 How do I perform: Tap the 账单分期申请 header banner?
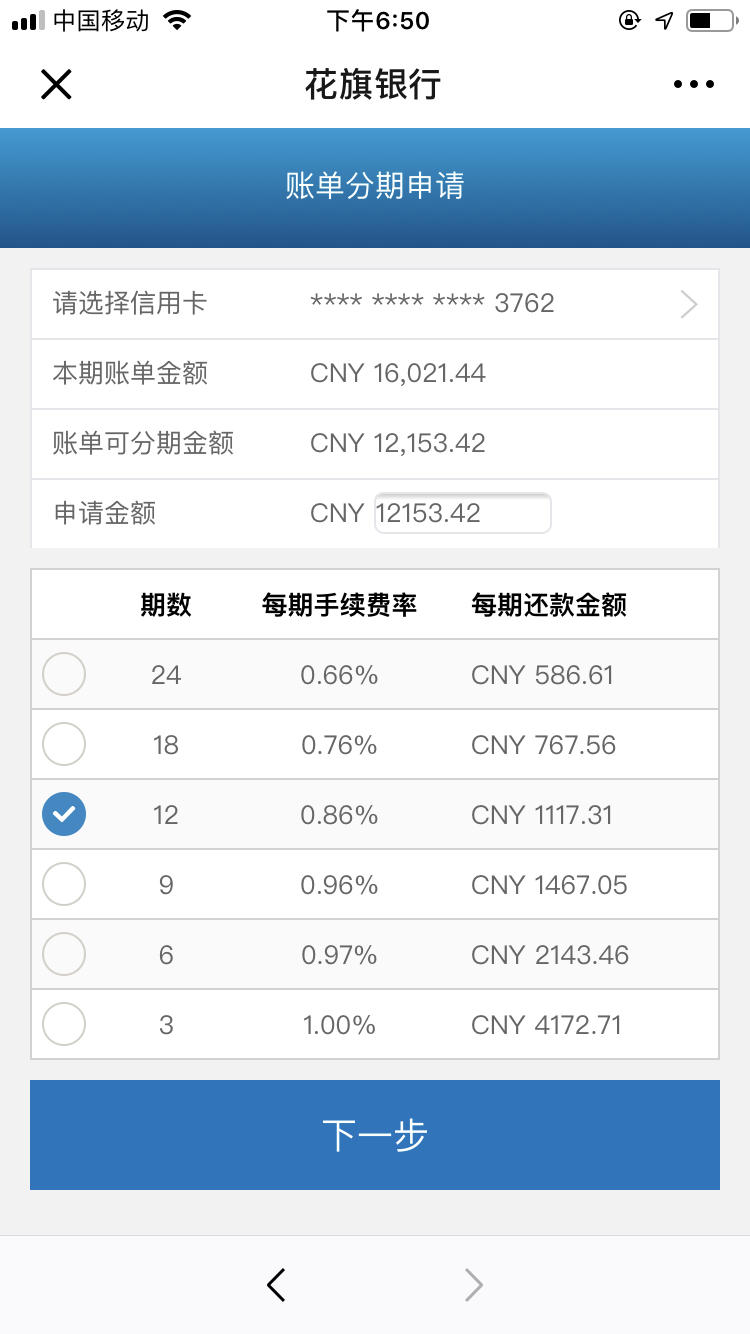(x=375, y=187)
